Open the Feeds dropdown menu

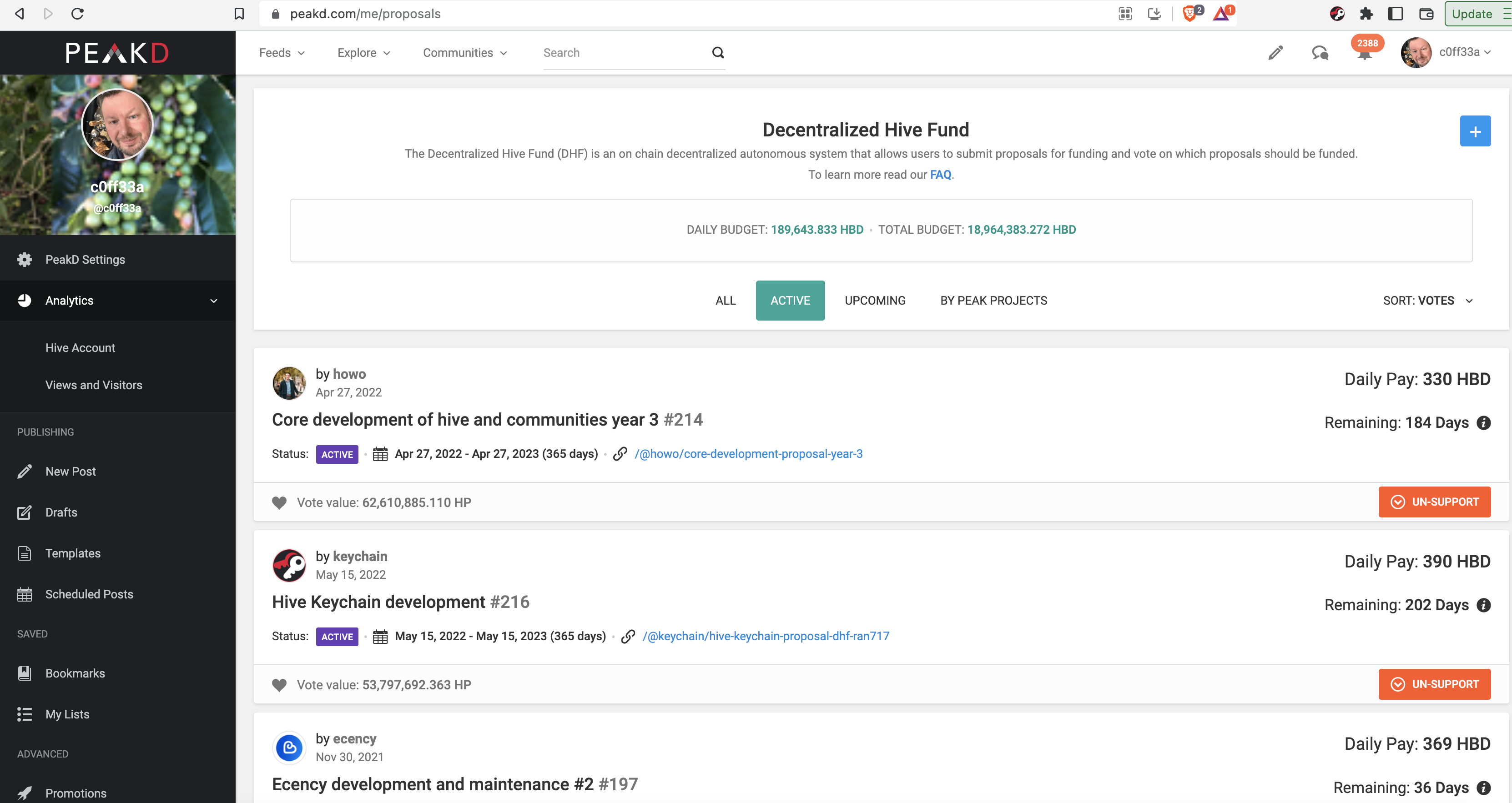point(282,53)
